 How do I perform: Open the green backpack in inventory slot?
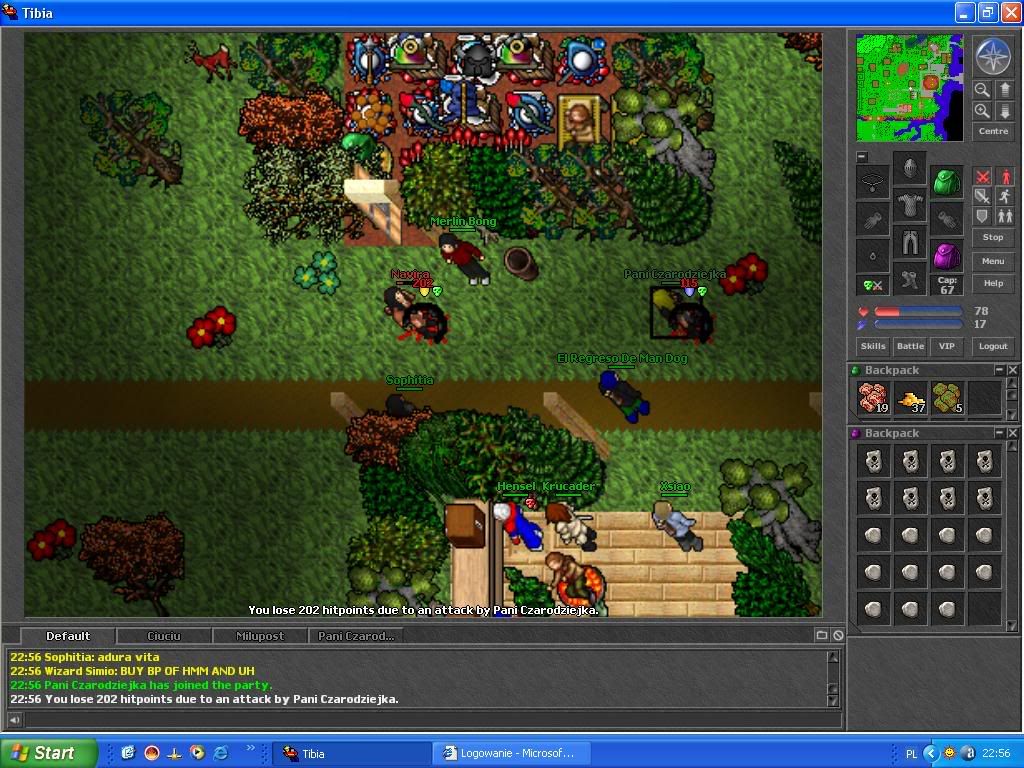pyautogui.click(x=946, y=182)
